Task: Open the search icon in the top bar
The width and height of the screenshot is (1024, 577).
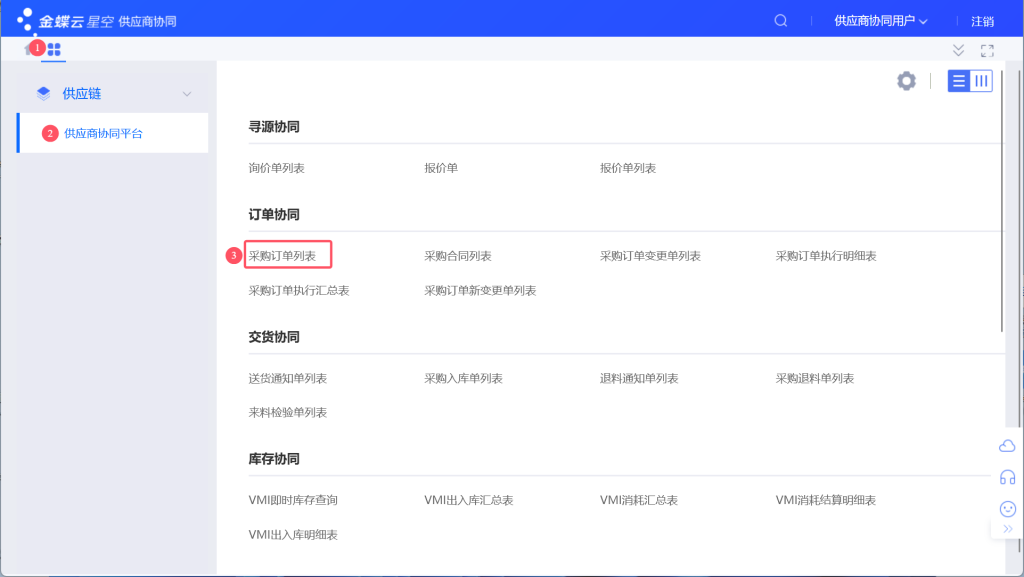Action: pyautogui.click(x=780, y=20)
